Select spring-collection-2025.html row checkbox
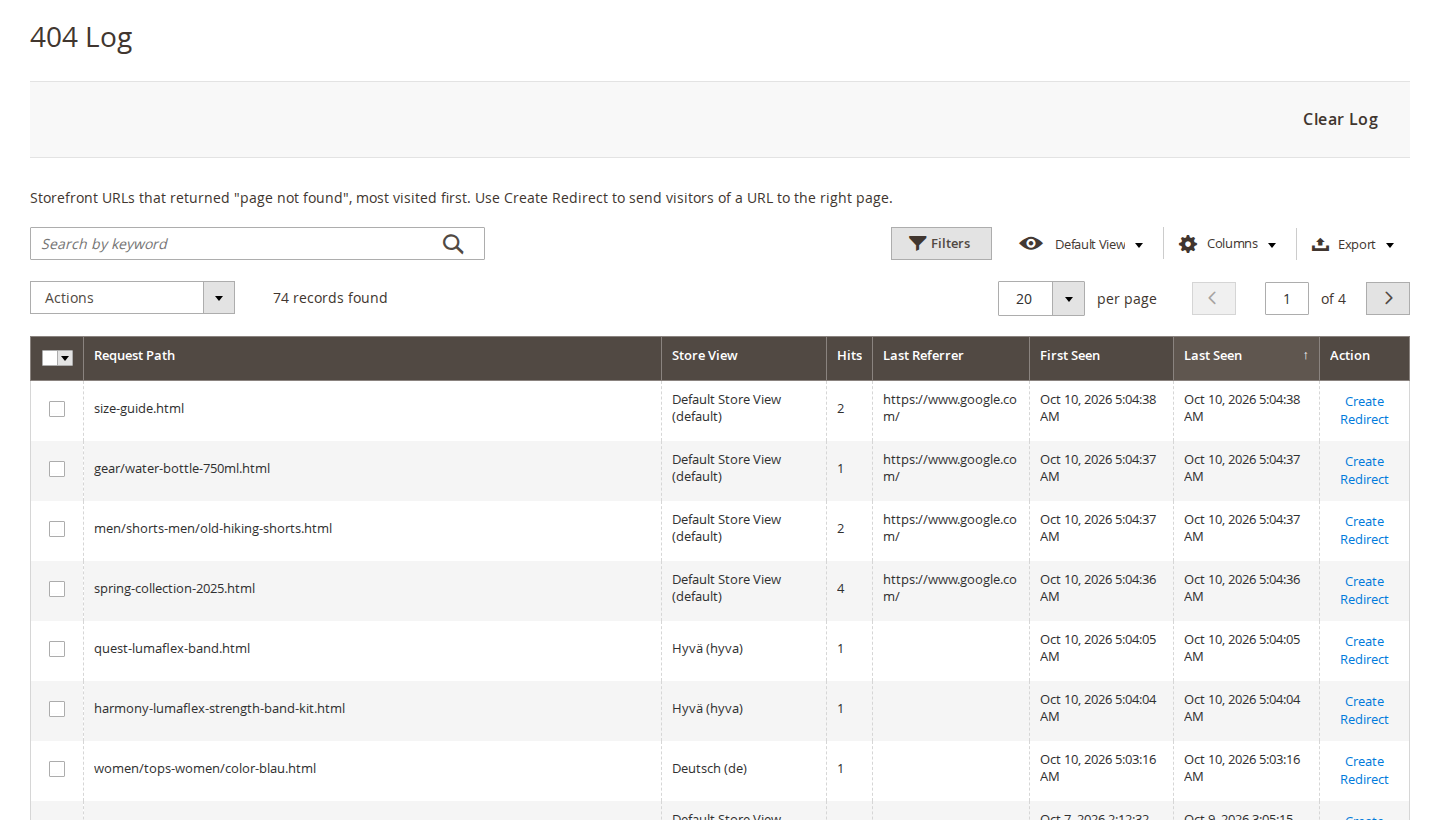 (x=57, y=588)
